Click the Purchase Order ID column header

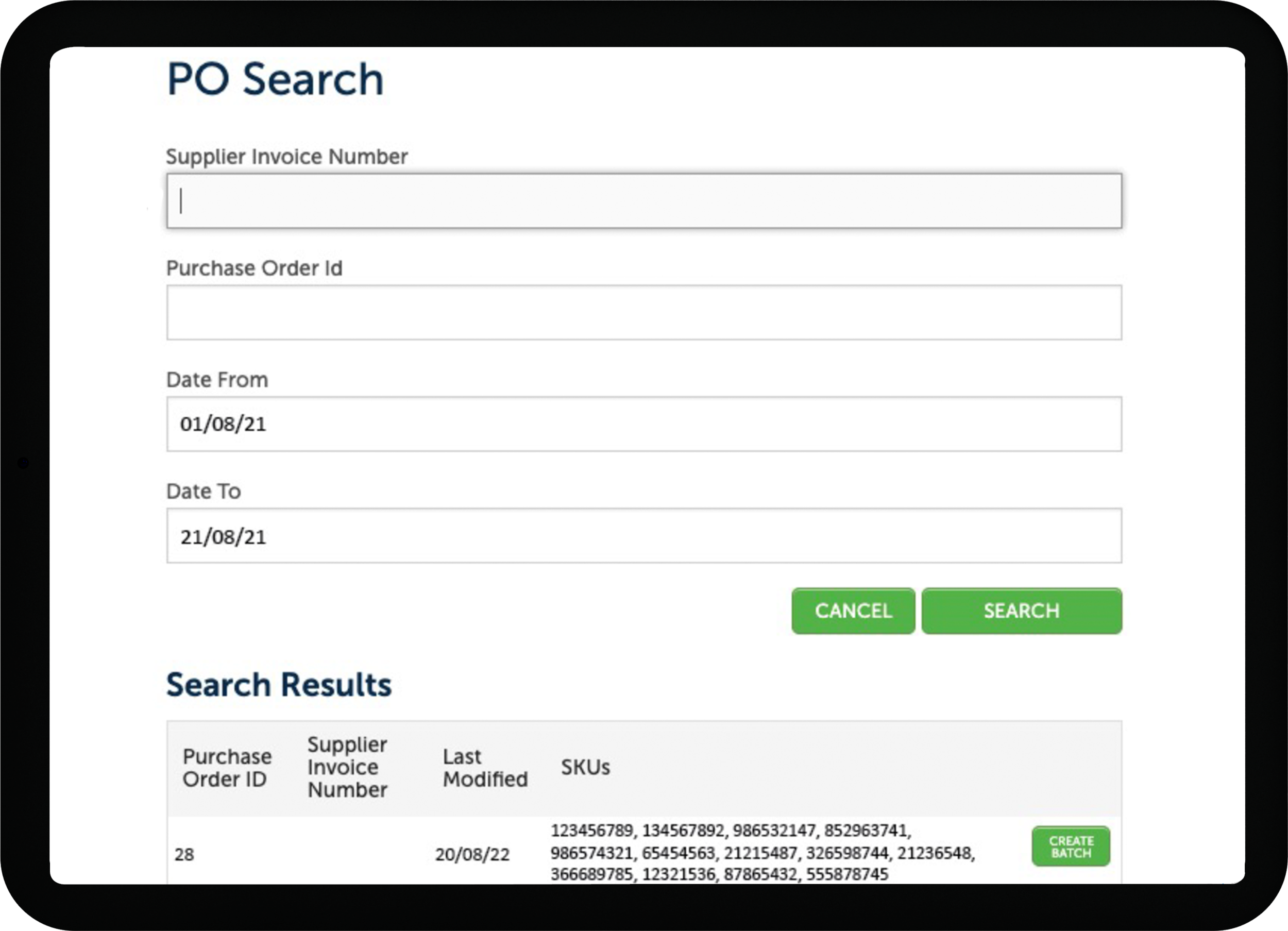(227, 768)
